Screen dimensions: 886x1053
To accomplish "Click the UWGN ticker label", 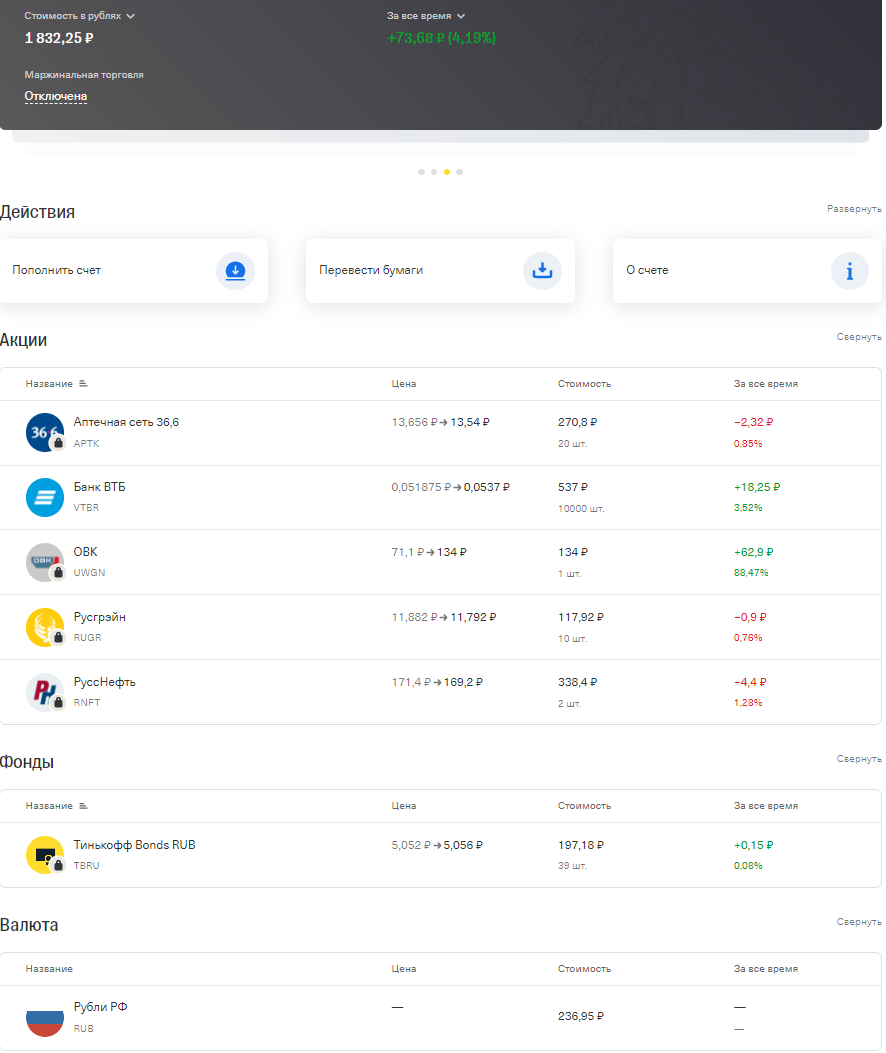I will [x=89, y=573].
